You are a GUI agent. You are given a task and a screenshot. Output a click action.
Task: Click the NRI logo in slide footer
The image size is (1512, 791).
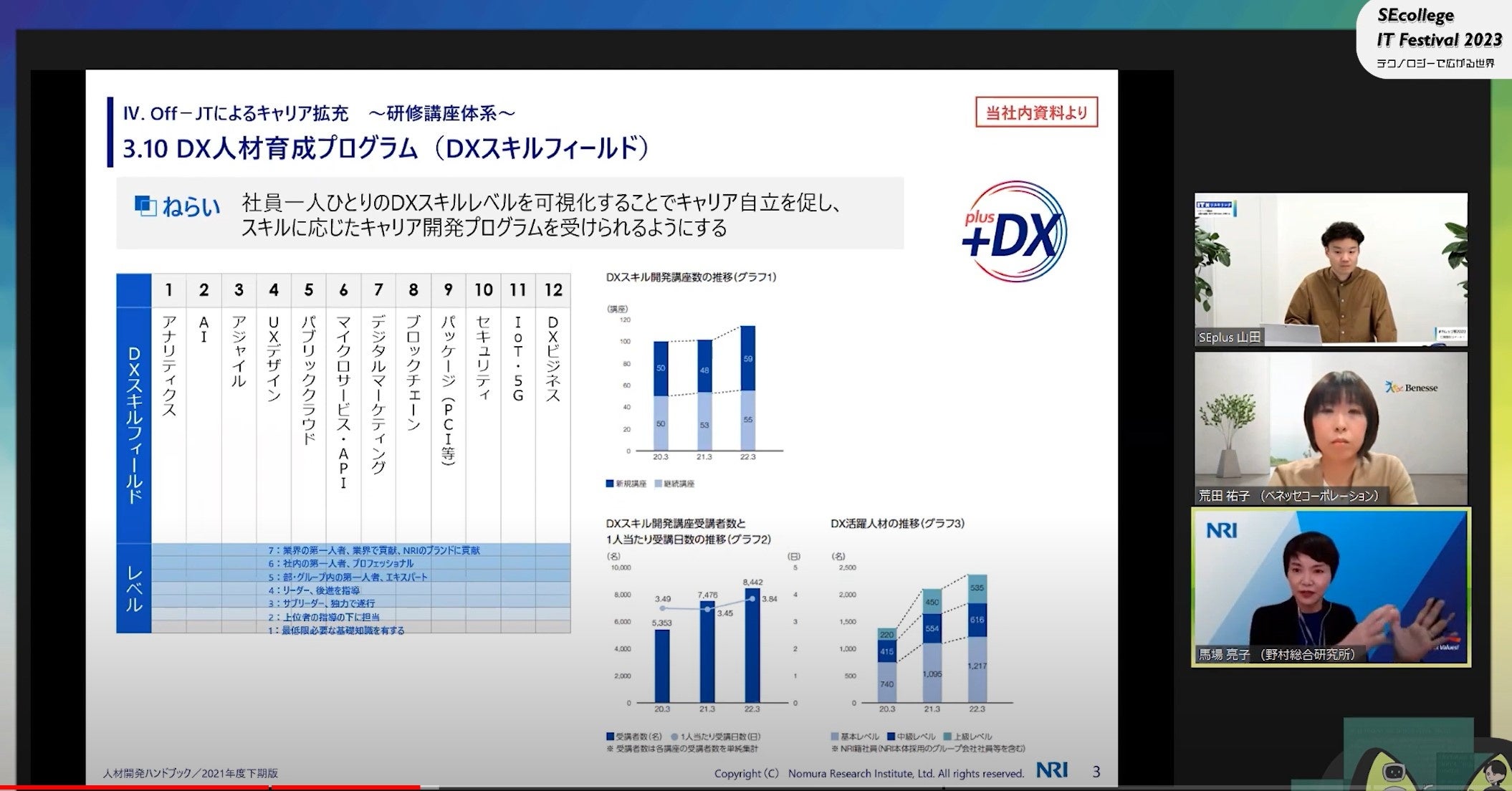[x=1051, y=770]
